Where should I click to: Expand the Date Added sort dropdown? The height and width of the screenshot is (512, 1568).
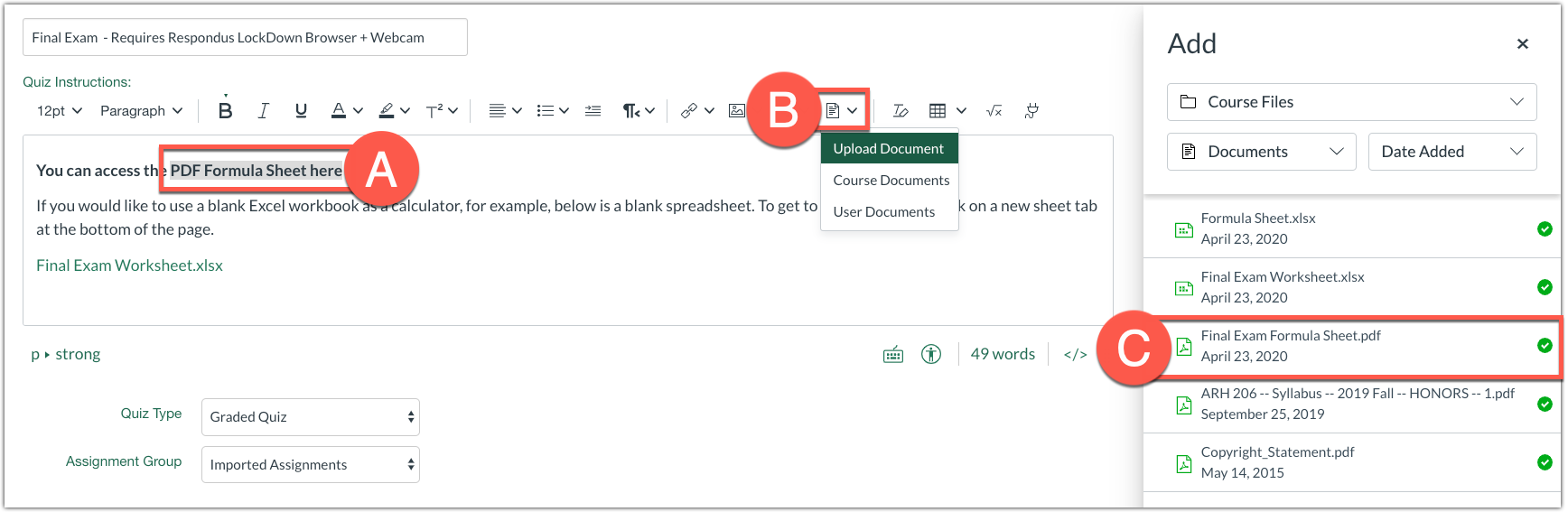point(1451,152)
